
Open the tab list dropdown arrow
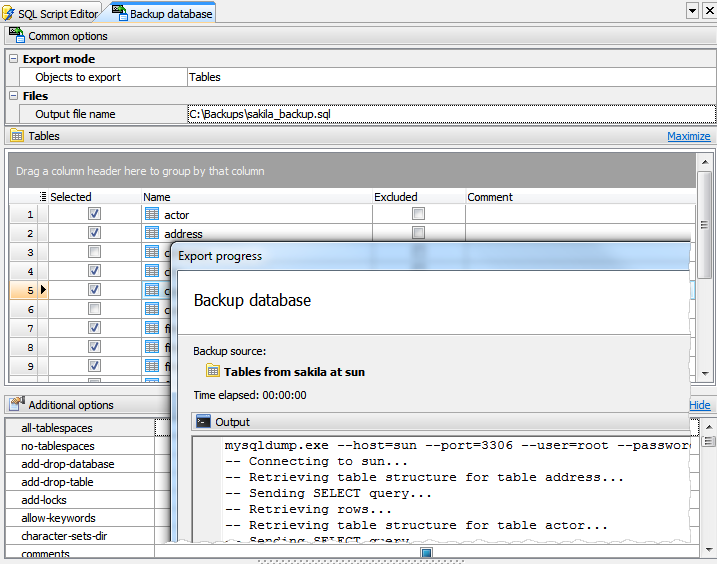coord(692,10)
